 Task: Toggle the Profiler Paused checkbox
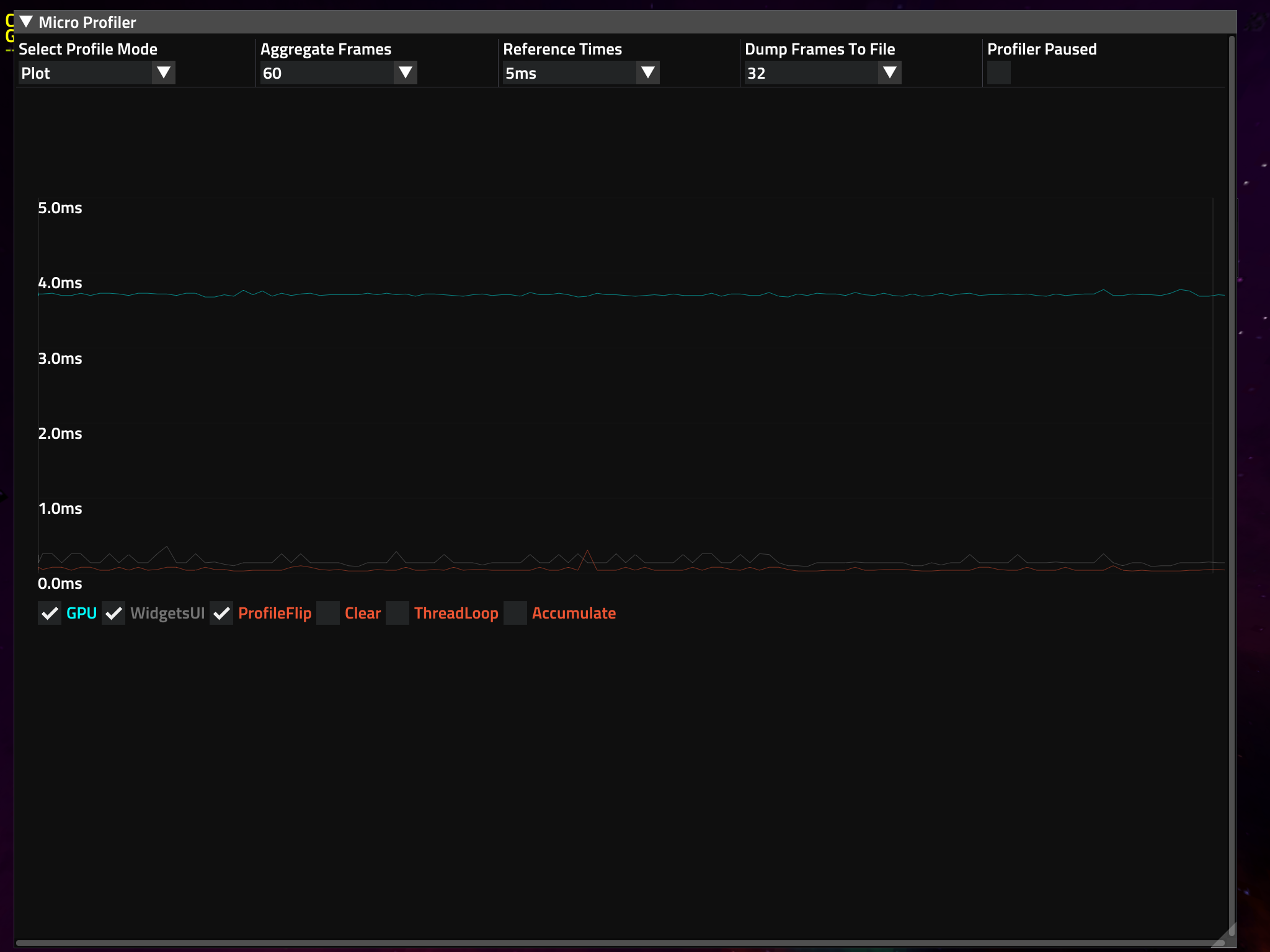click(998, 73)
